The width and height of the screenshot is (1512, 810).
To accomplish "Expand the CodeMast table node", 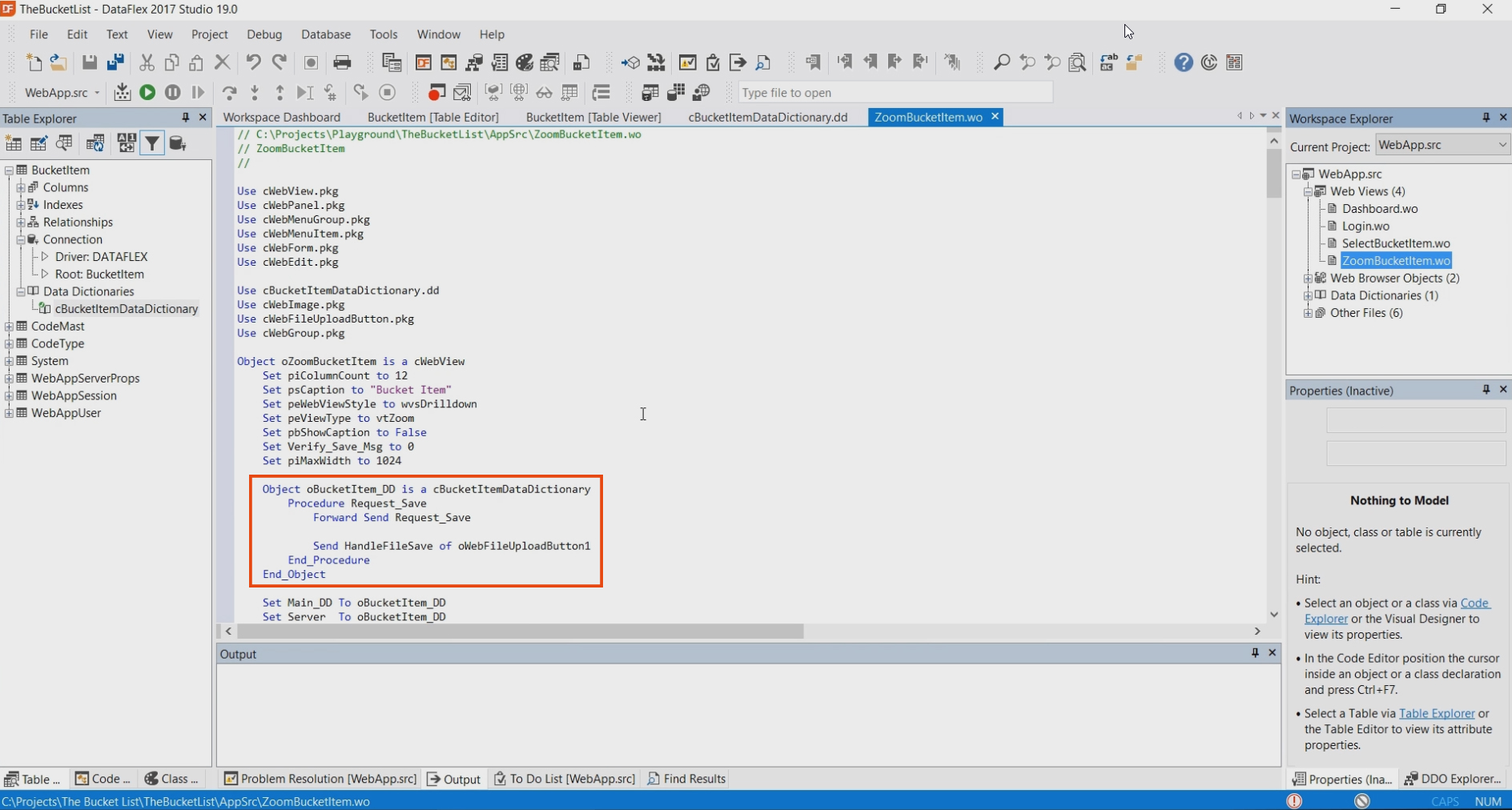I will point(10,327).
